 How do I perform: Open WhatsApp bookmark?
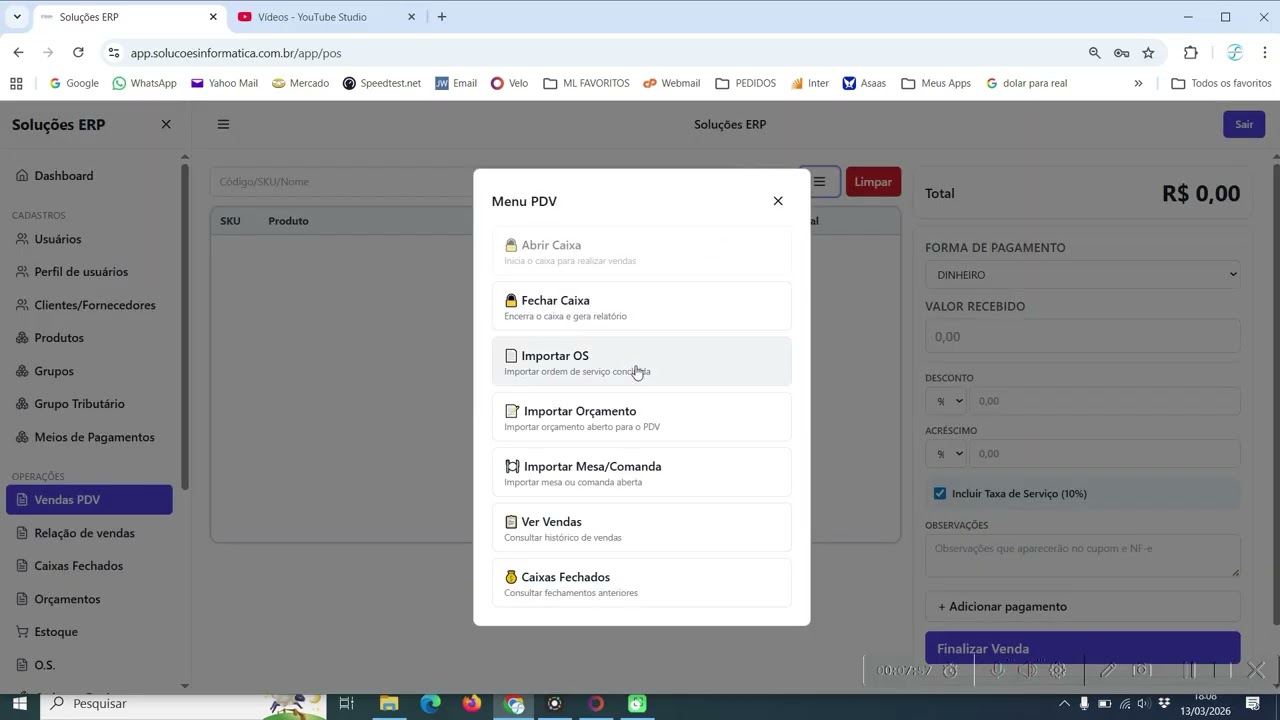tap(145, 83)
